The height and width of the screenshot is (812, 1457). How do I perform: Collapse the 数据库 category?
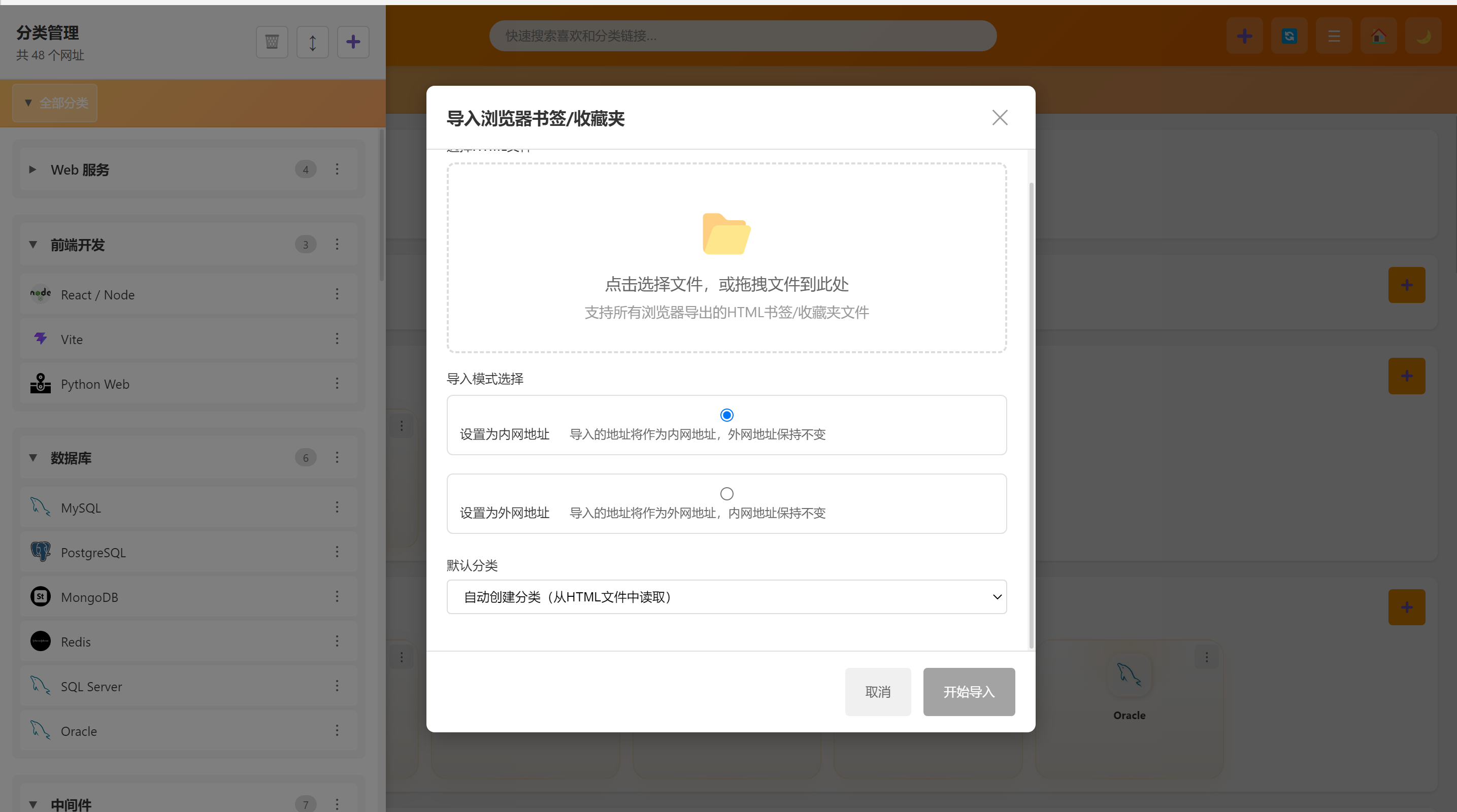tap(33, 458)
